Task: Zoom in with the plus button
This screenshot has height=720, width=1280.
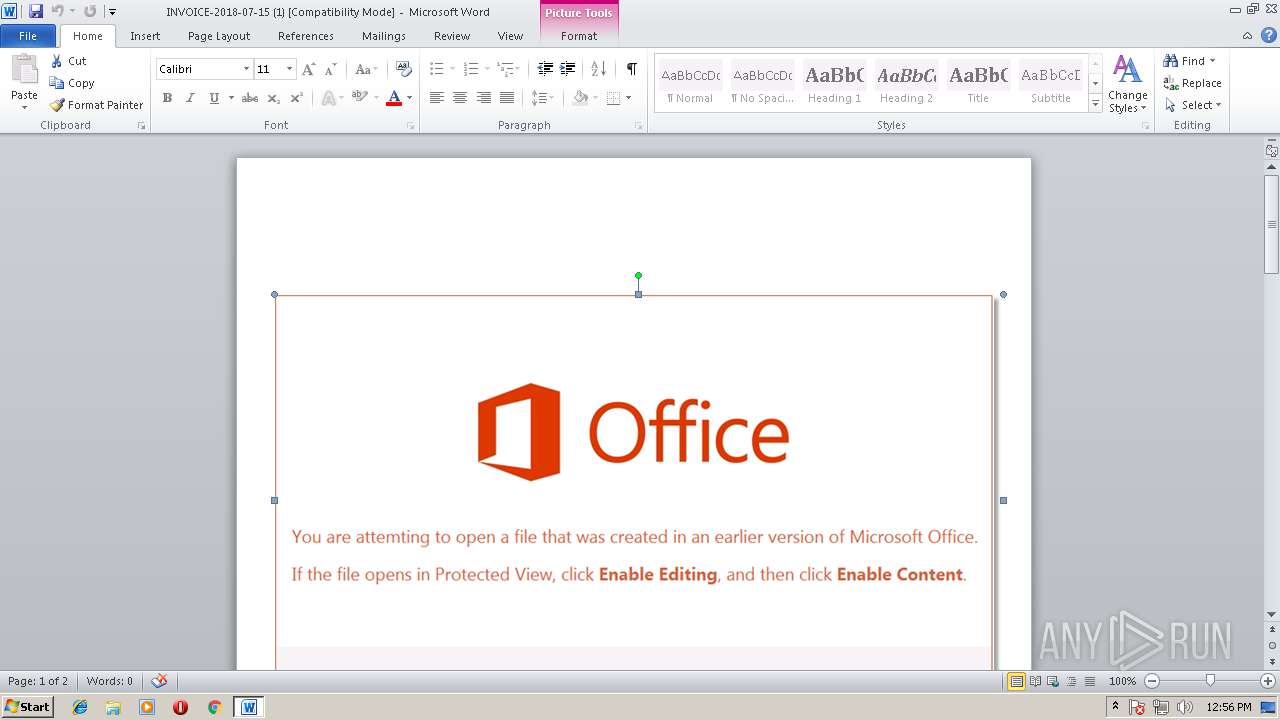Action: tap(1268, 681)
